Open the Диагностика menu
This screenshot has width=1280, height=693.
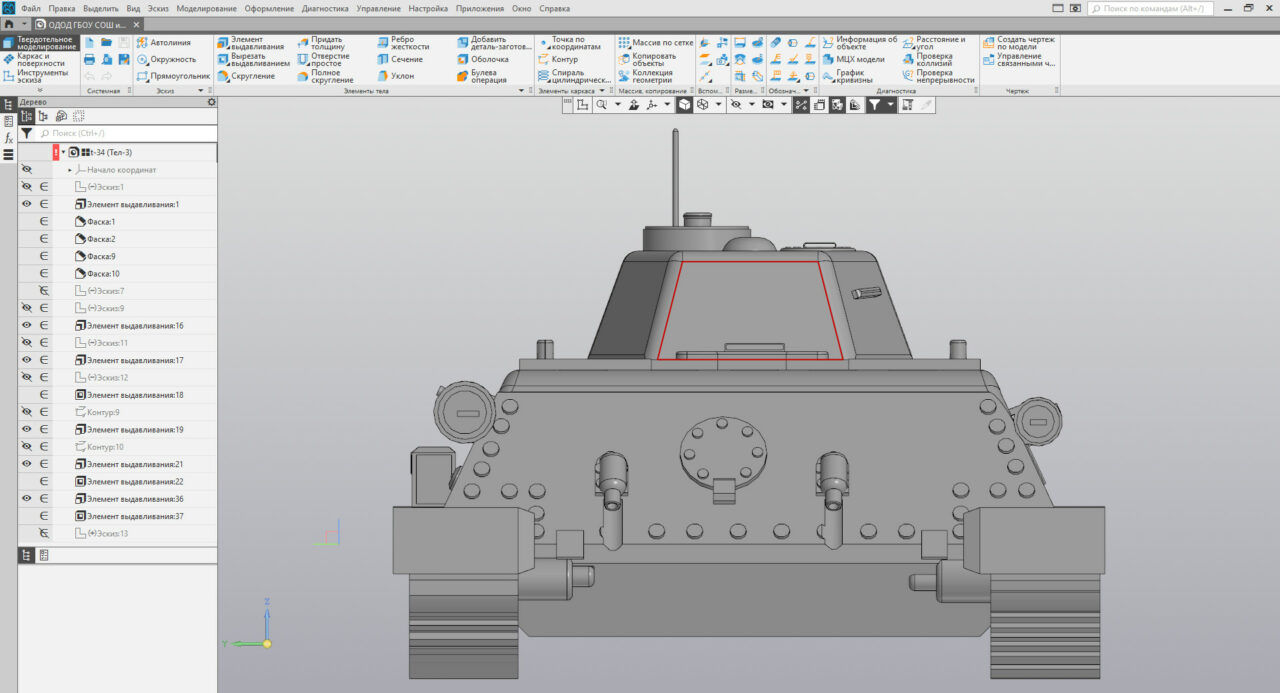pos(327,7)
